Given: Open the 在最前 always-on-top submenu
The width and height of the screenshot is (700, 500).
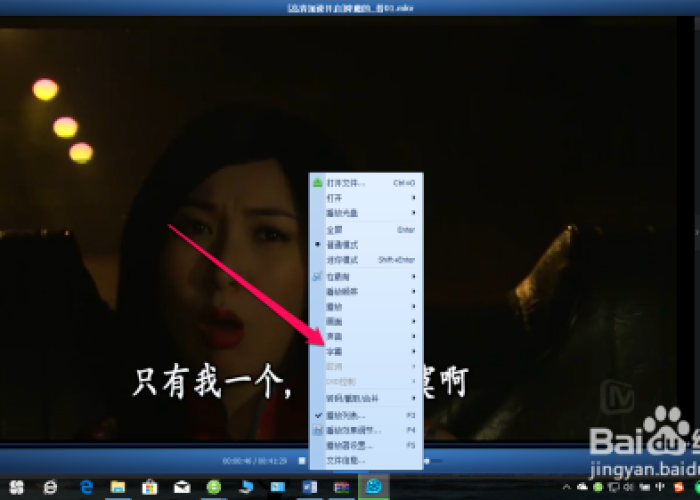Looking at the screenshot, I should [x=366, y=277].
